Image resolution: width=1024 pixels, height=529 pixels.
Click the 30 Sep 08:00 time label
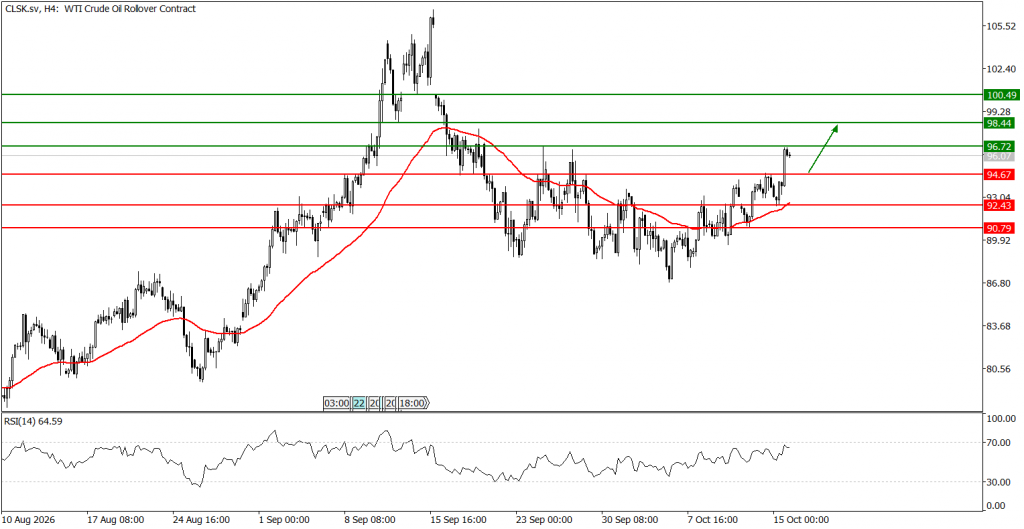[x=630, y=520]
